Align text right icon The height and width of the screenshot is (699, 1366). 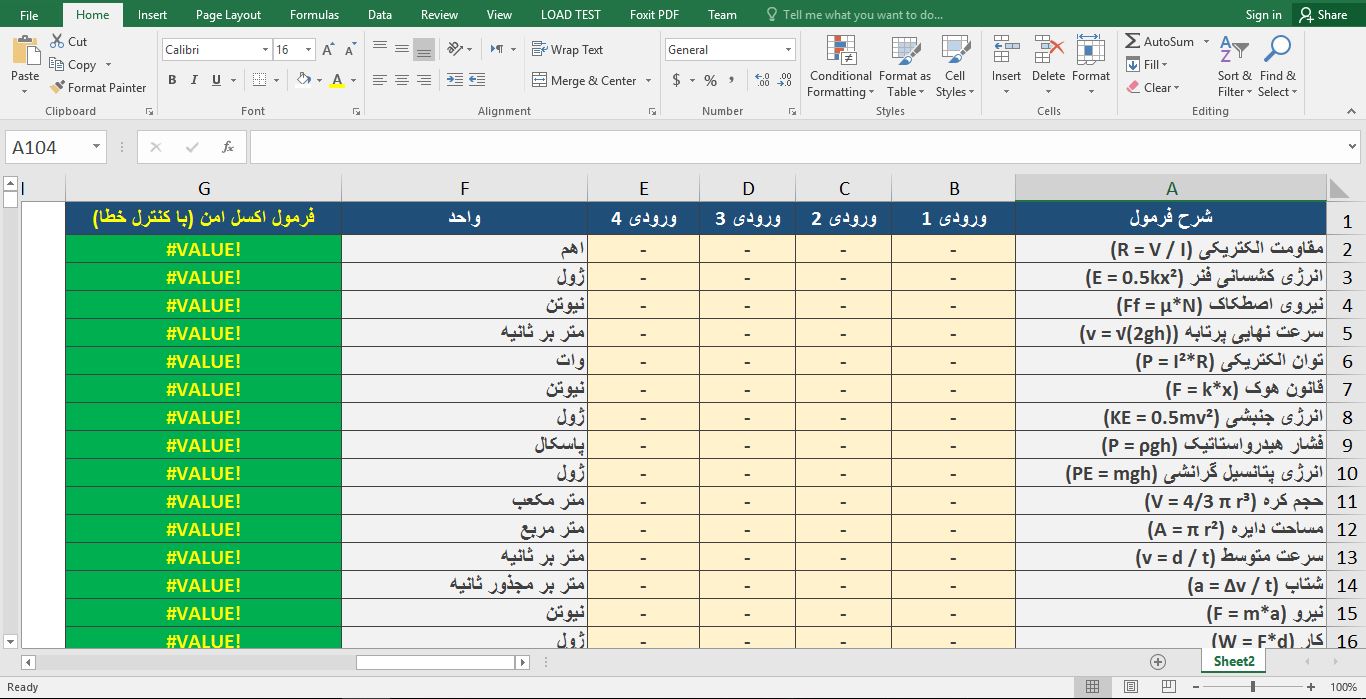pos(424,80)
